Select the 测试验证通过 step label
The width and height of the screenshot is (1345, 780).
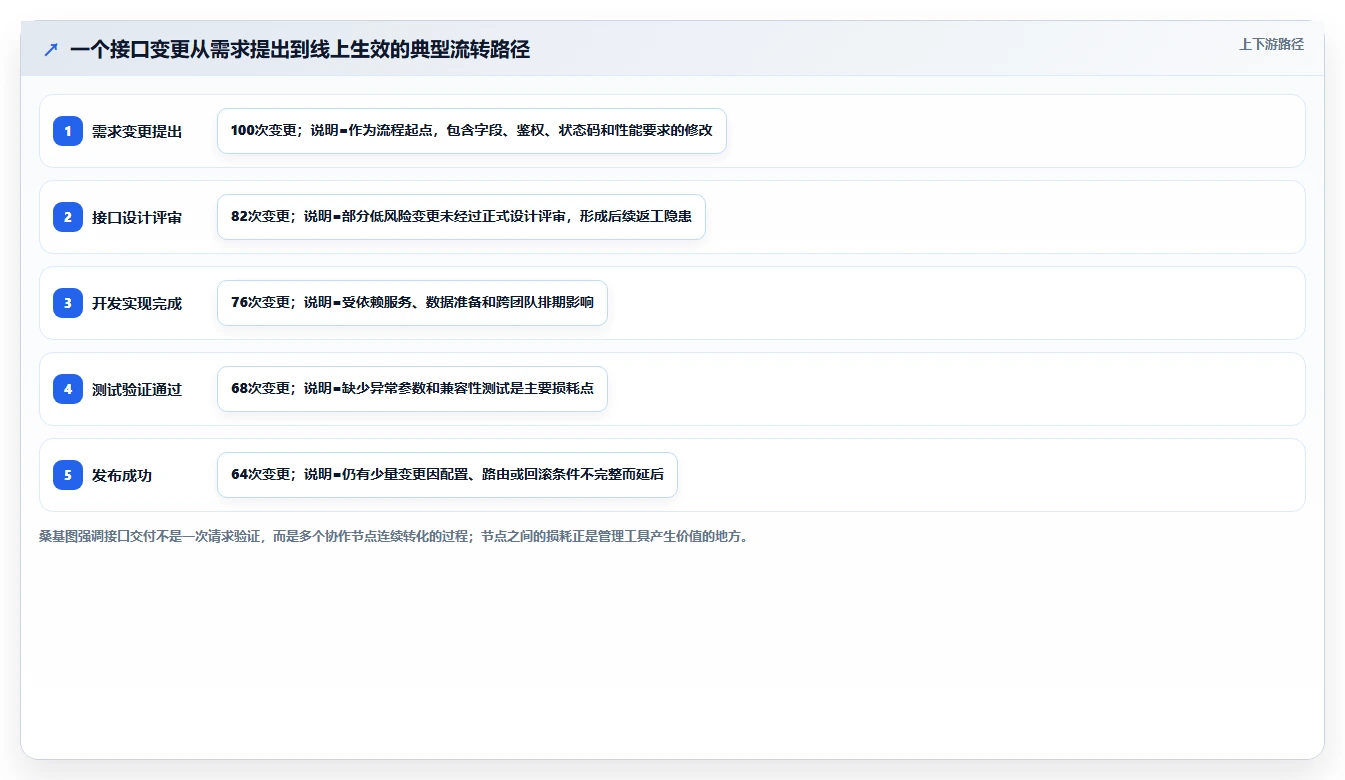pyautogui.click(x=137, y=389)
